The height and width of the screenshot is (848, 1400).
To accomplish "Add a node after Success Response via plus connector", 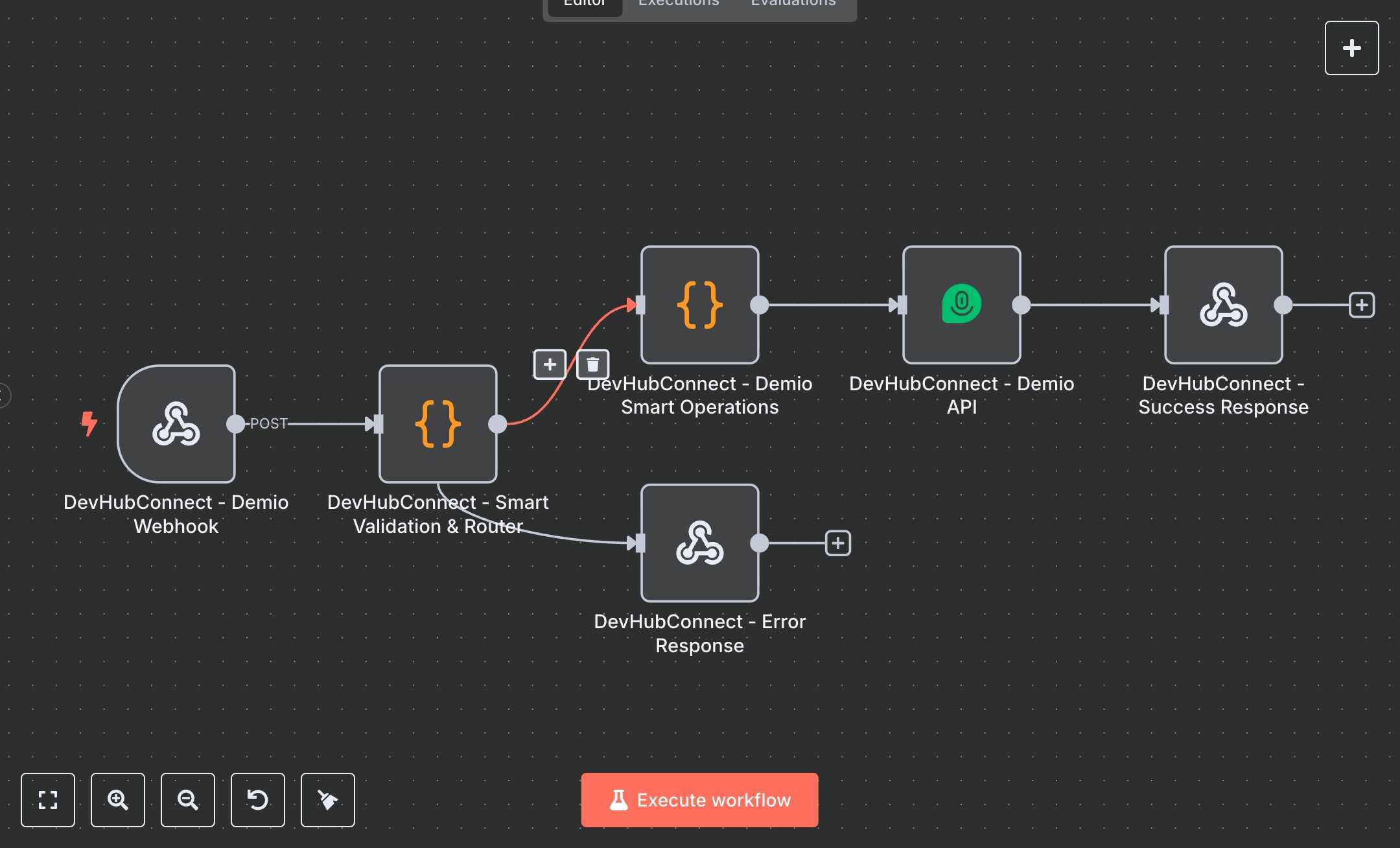I will 1362,305.
